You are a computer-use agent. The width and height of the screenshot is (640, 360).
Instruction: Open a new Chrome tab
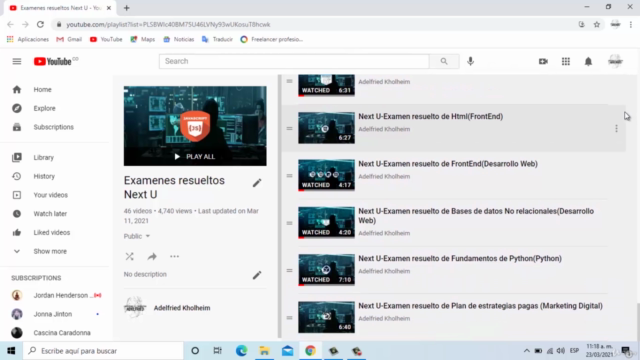[x=127, y=8]
